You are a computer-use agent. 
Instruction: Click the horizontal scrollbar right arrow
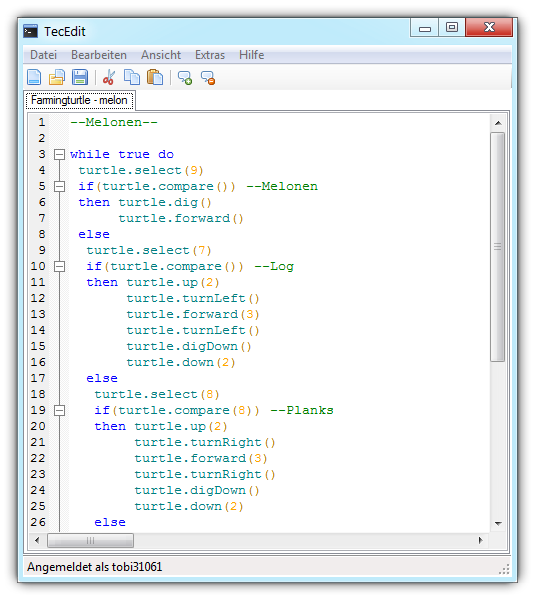[x=480, y=540]
